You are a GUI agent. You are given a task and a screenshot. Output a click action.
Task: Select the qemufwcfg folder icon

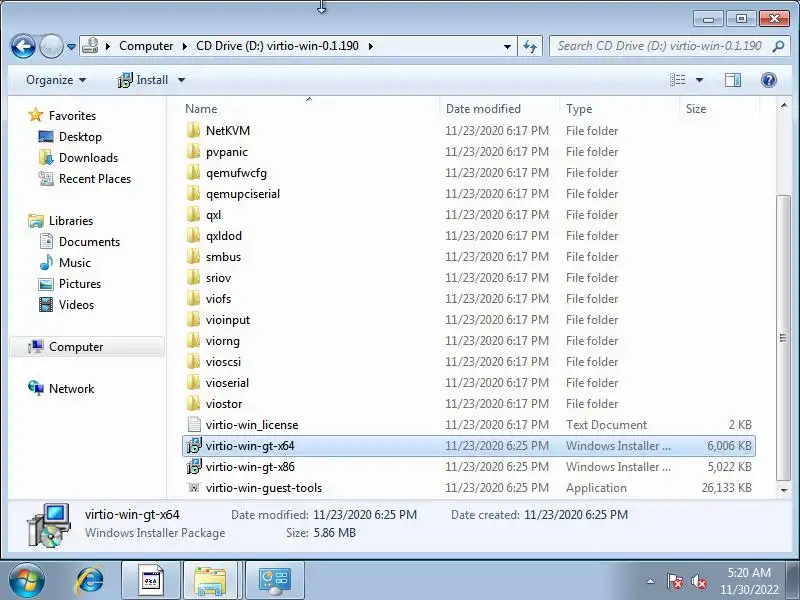[x=193, y=172]
